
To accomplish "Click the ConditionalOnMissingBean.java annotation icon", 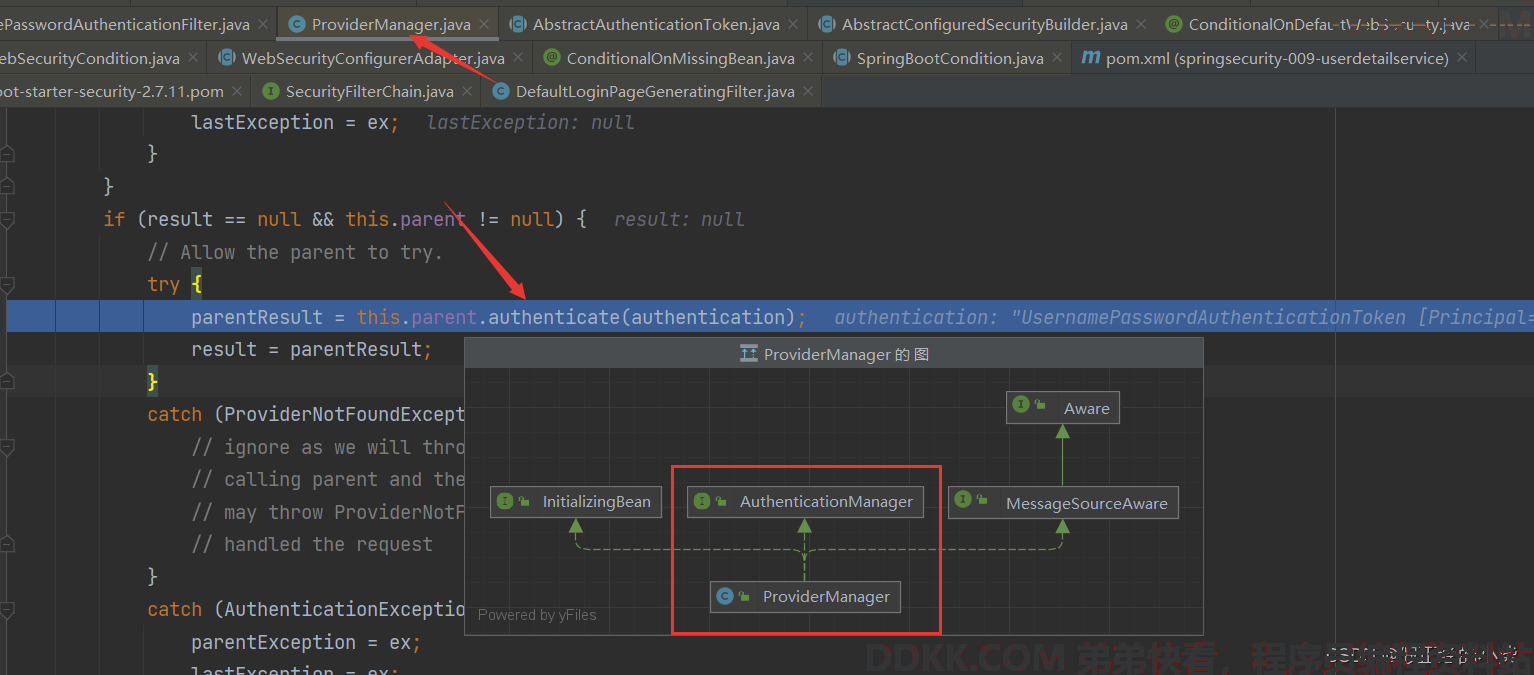I will click(551, 58).
